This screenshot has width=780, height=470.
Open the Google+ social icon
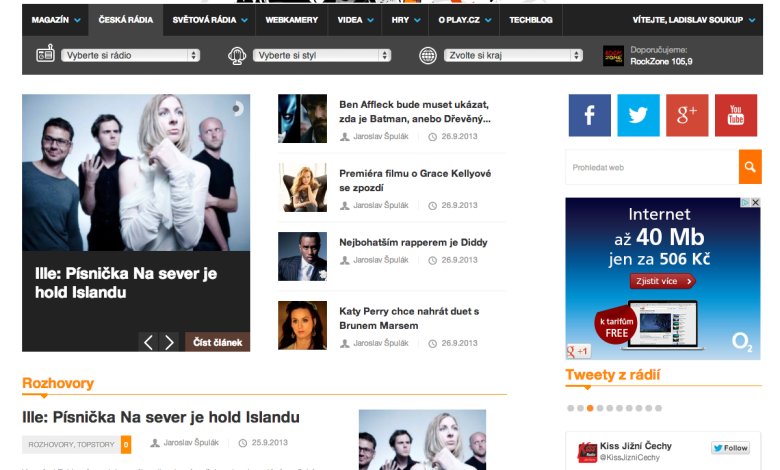[x=687, y=115]
